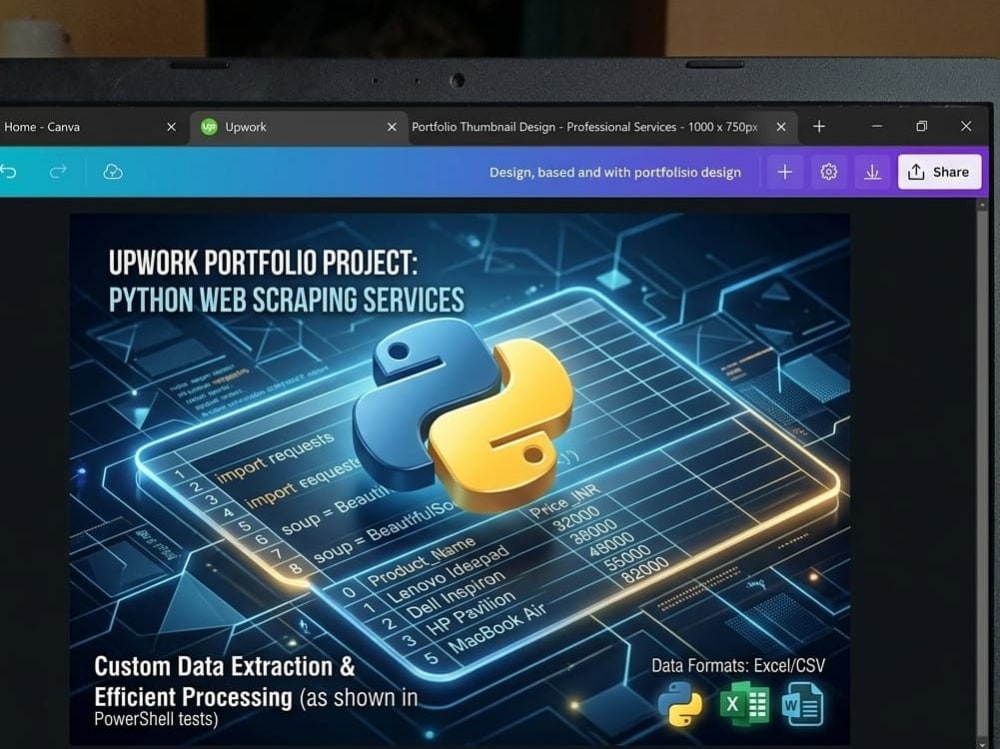Select 'PowerShell tests)' text line
The width and height of the screenshot is (1000, 749).
[x=156, y=719]
